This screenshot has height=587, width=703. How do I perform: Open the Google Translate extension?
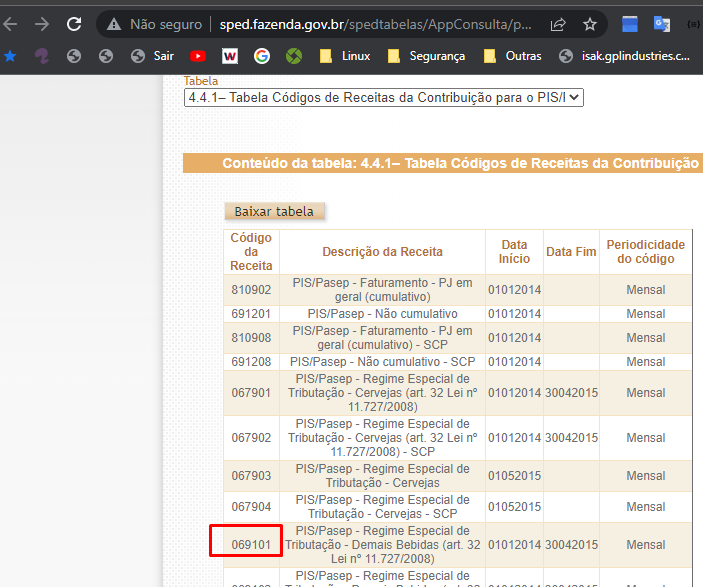coord(662,24)
